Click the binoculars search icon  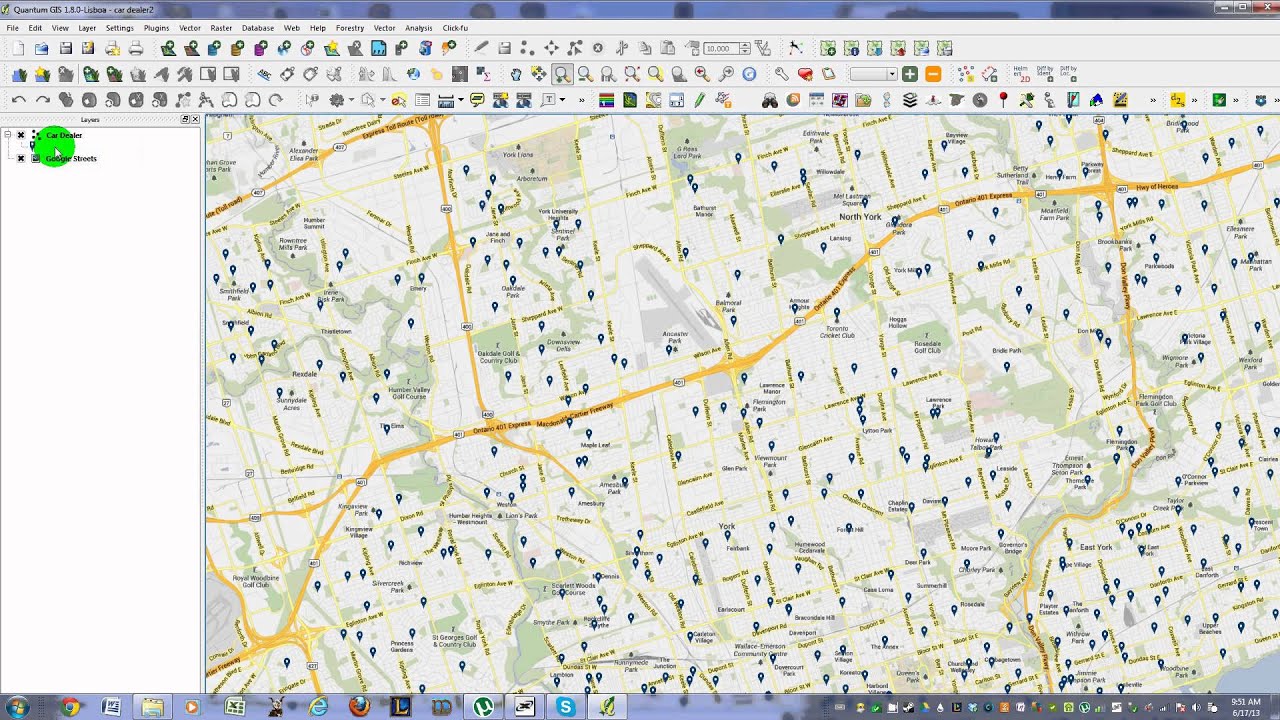point(770,100)
